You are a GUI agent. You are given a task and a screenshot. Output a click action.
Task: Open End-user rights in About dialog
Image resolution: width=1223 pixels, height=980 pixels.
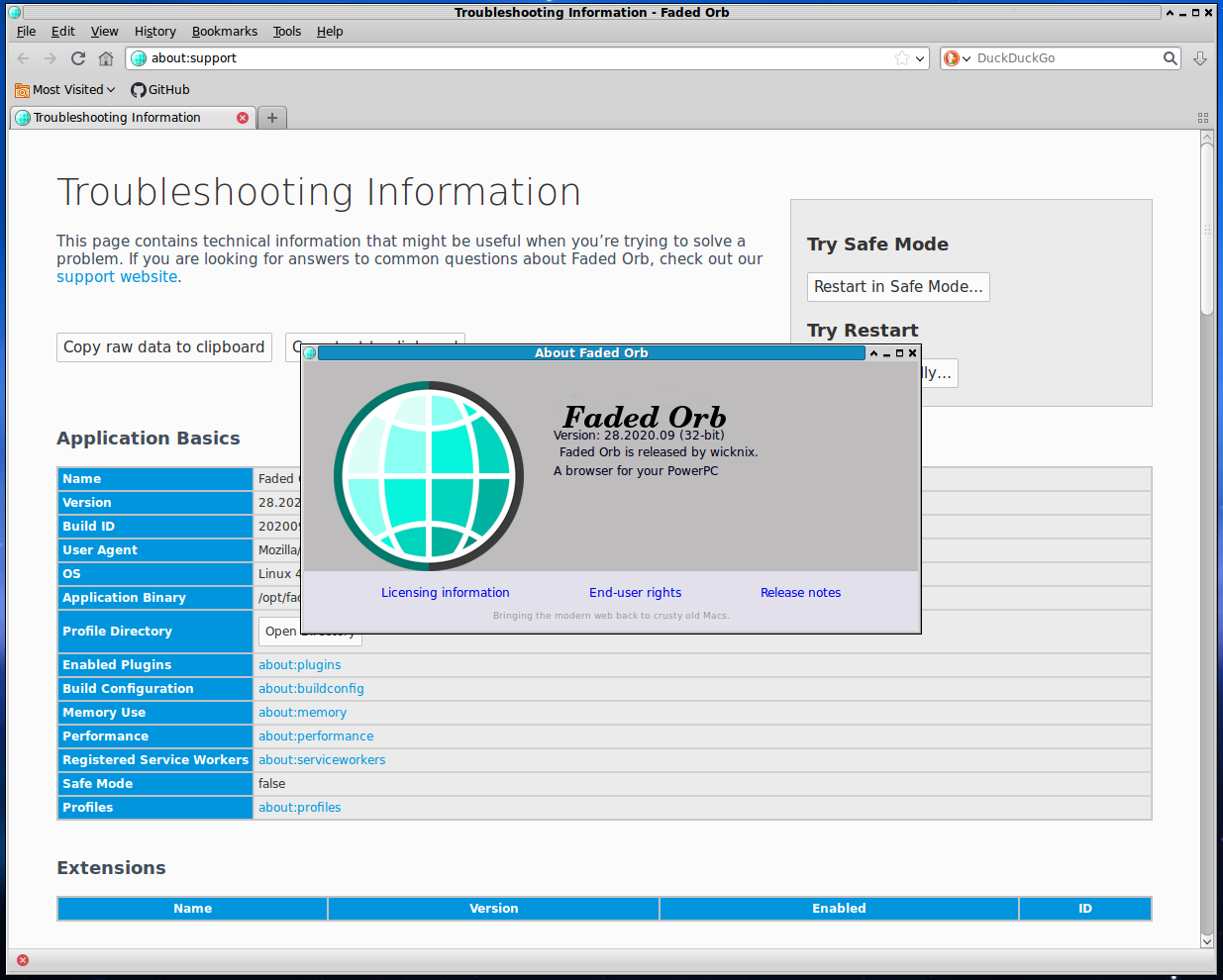click(x=636, y=593)
